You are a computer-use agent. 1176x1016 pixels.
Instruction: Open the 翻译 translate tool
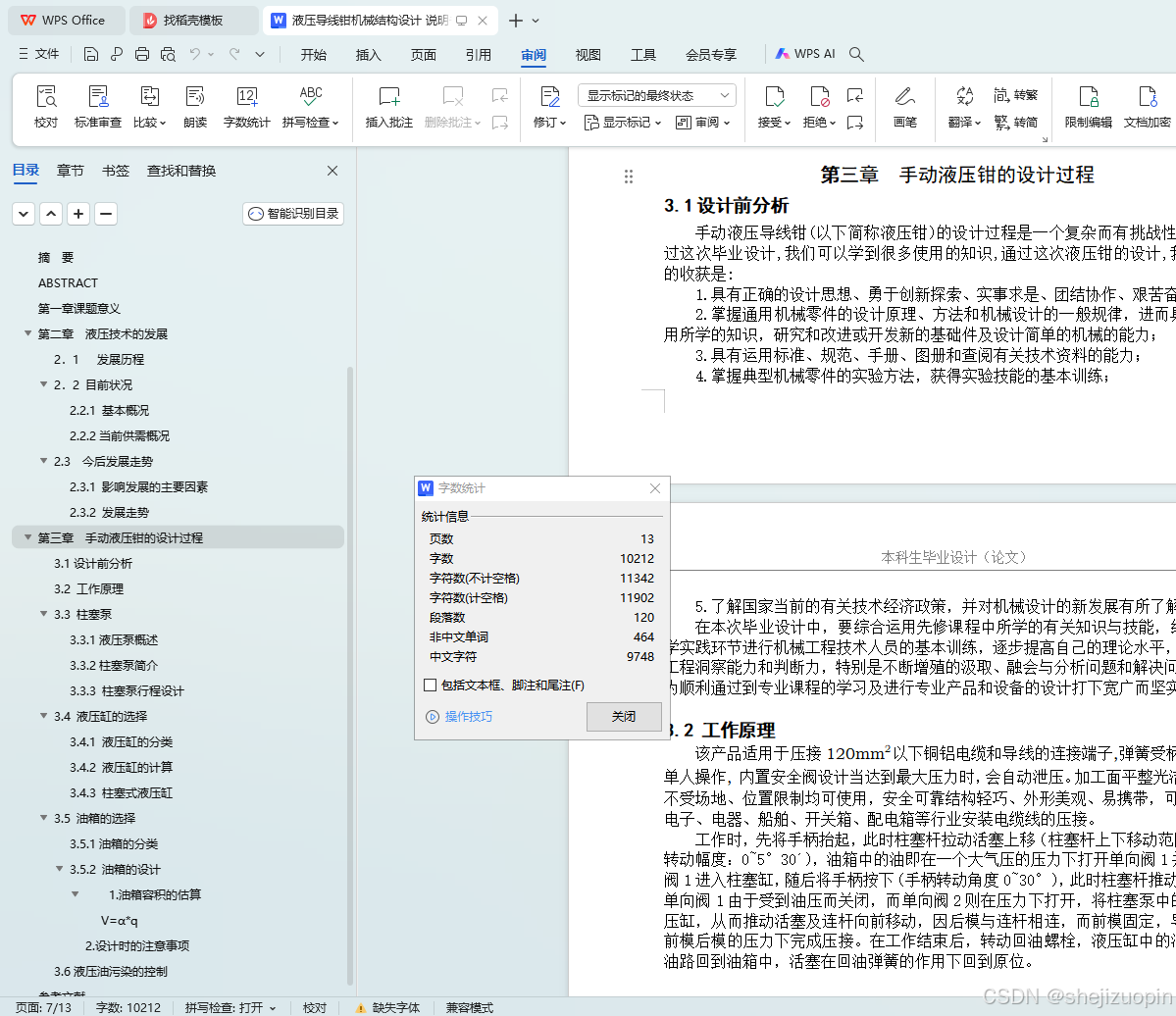(x=964, y=106)
